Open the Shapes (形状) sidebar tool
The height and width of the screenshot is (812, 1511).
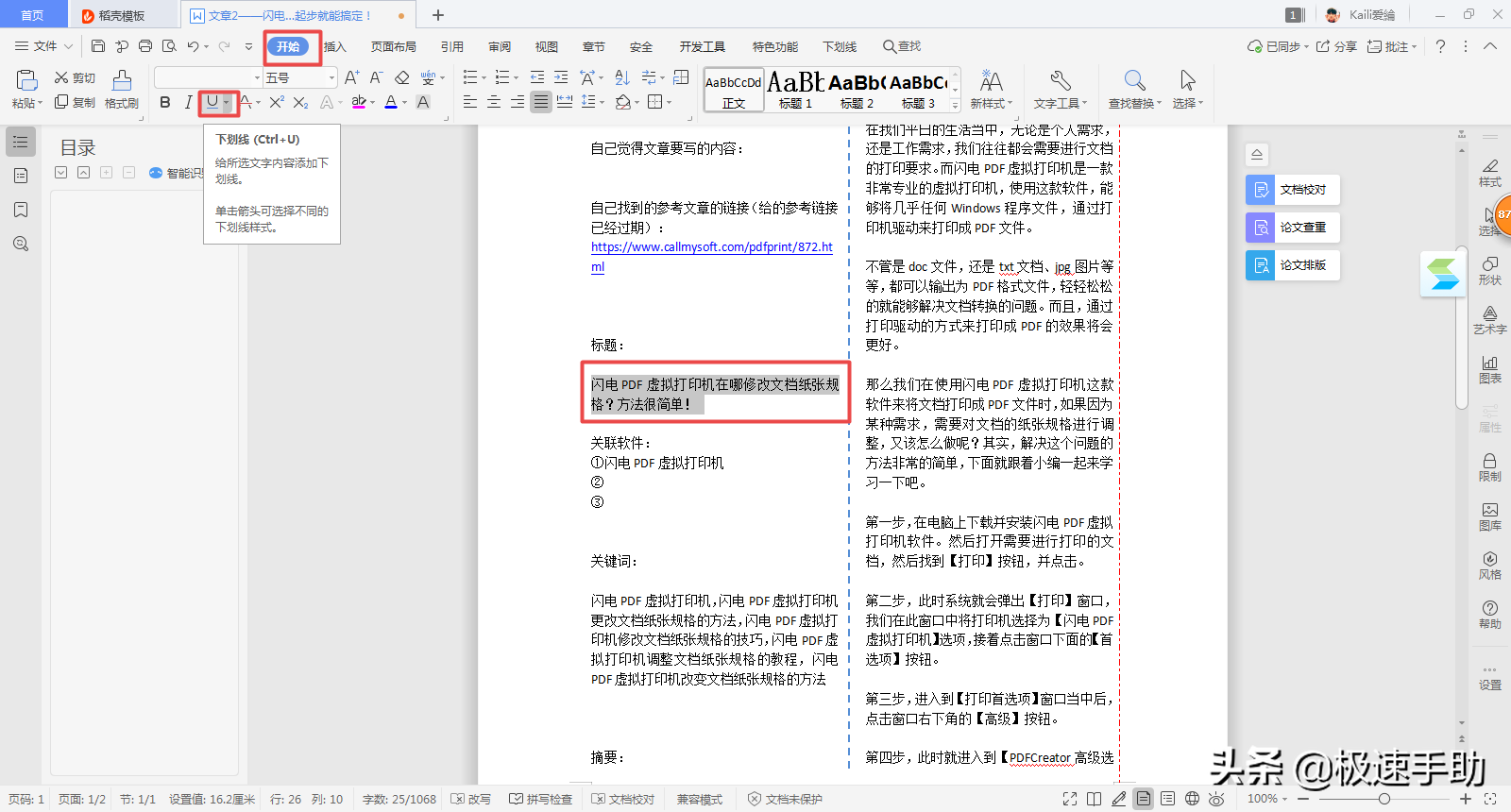click(1490, 270)
